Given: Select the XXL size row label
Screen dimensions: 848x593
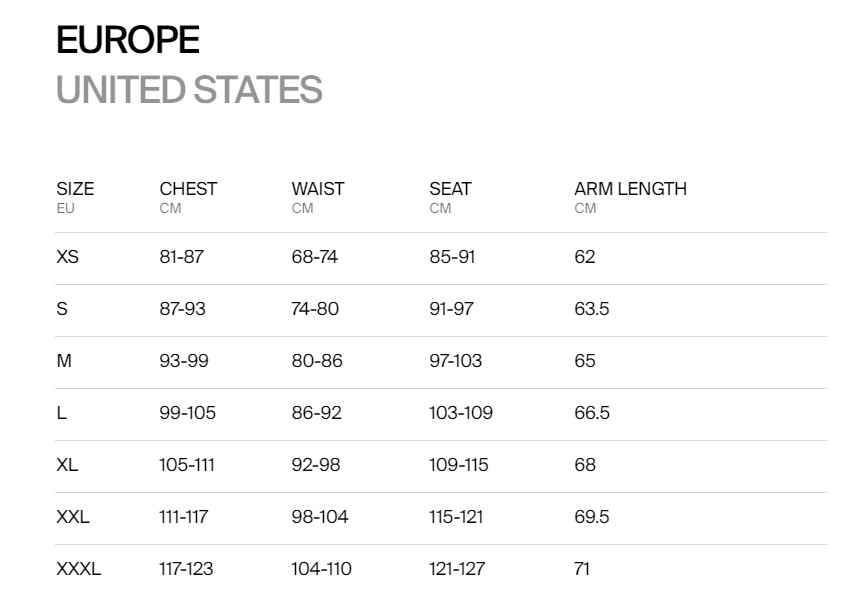Looking at the screenshot, I should 73,517.
